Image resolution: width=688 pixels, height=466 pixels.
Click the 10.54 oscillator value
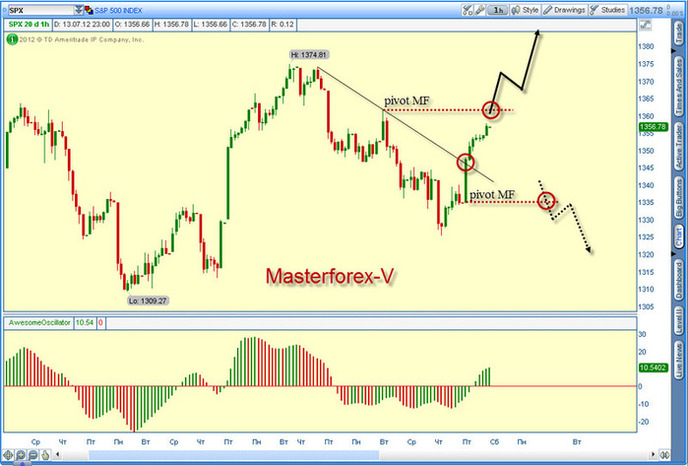(x=85, y=323)
